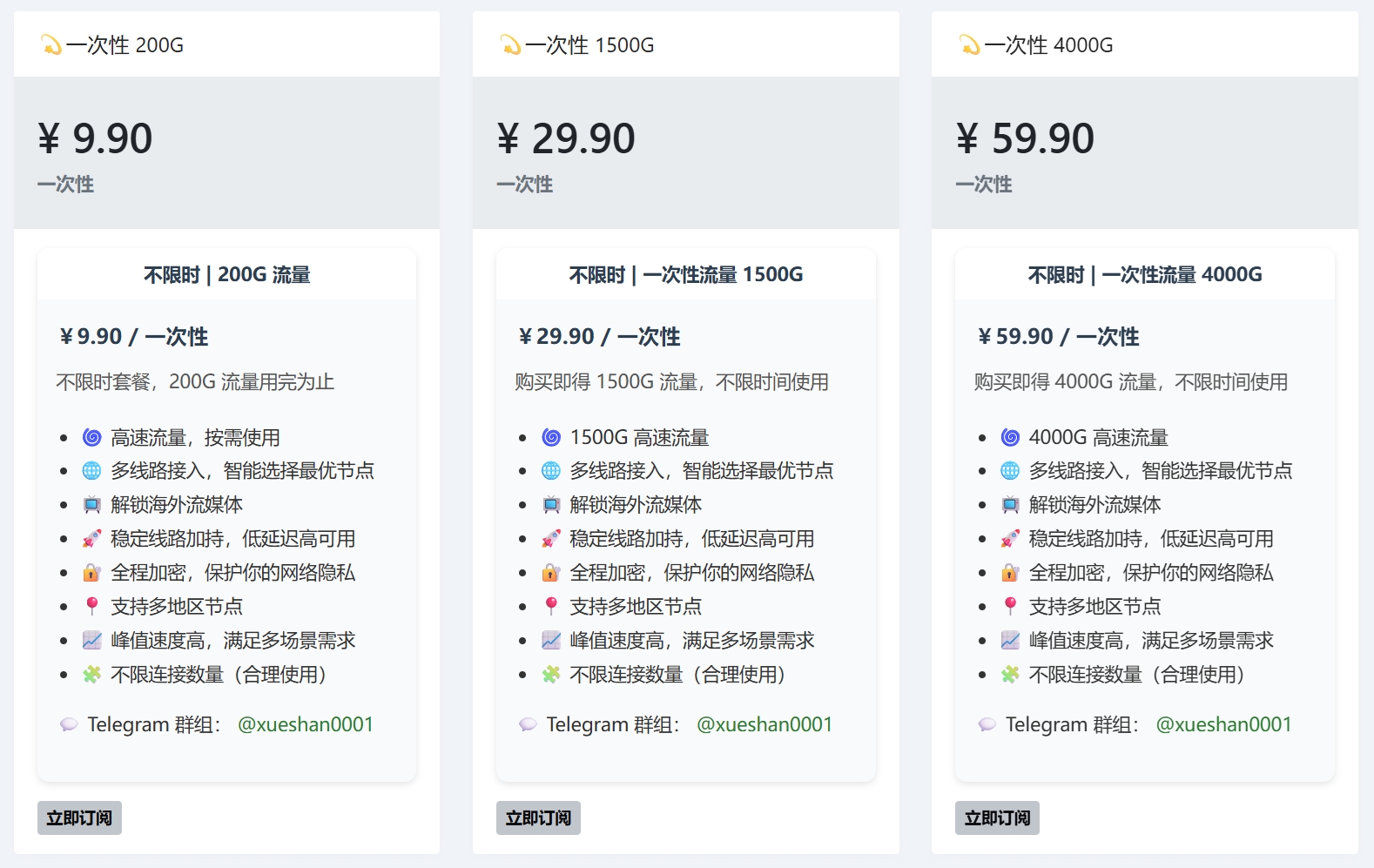Click the shooting star icon beside 一次性 200G
Image resolution: width=1374 pixels, height=868 pixels.
[x=51, y=44]
